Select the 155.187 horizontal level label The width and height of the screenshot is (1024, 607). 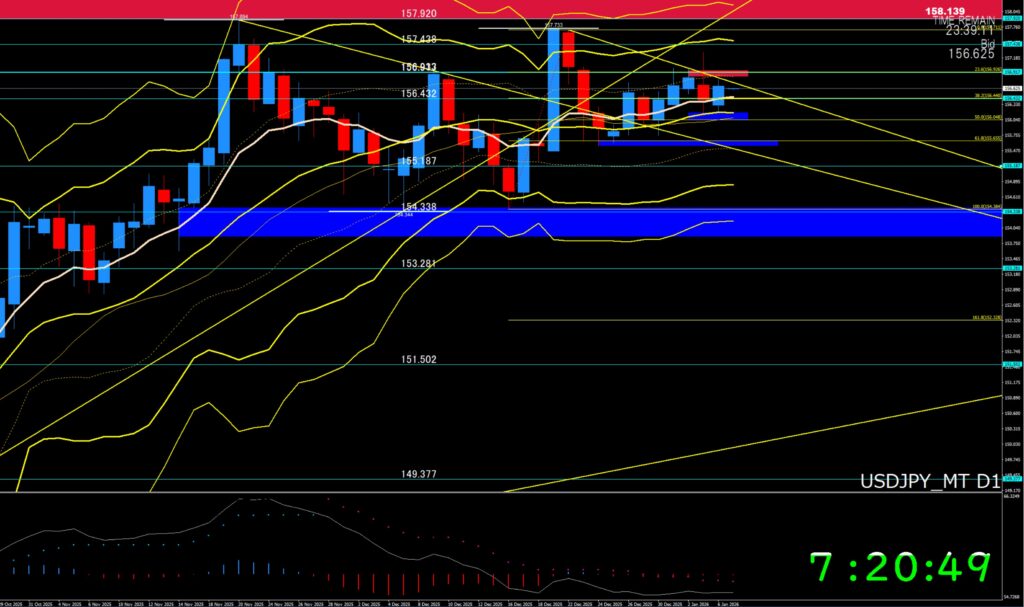[420, 160]
